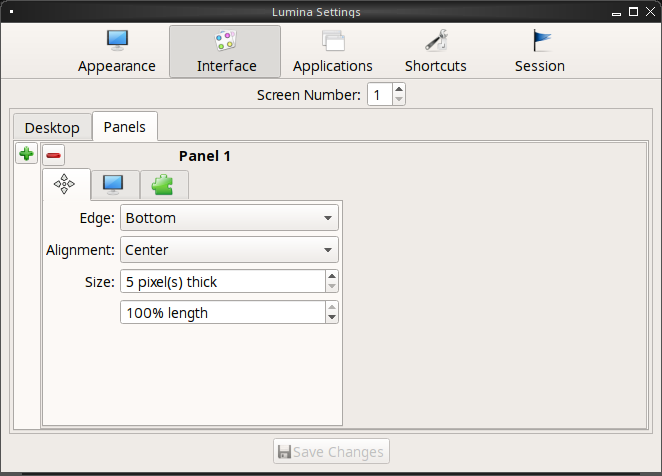Switch to panel location arrows tab
This screenshot has height=476, width=662.
tap(66, 184)
